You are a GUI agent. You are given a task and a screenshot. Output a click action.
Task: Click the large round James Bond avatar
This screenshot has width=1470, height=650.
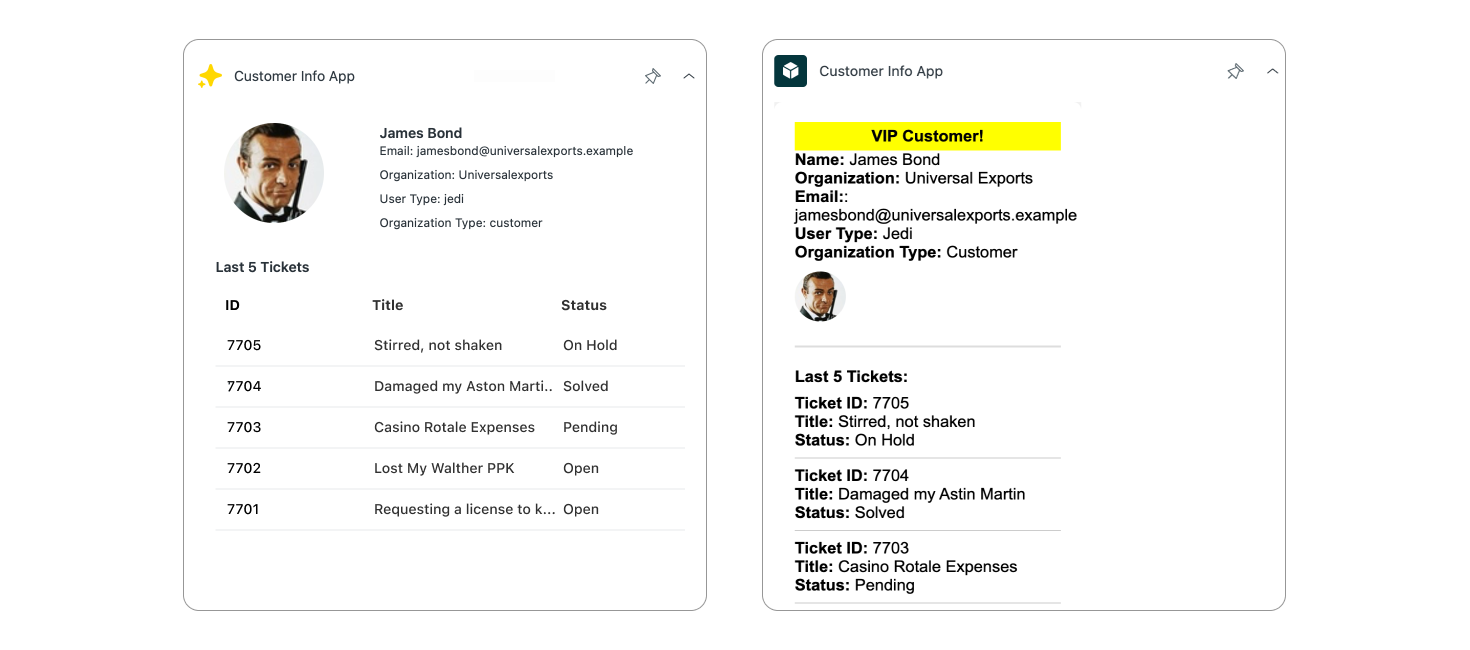pyautogui.click(x=274, y=173)
